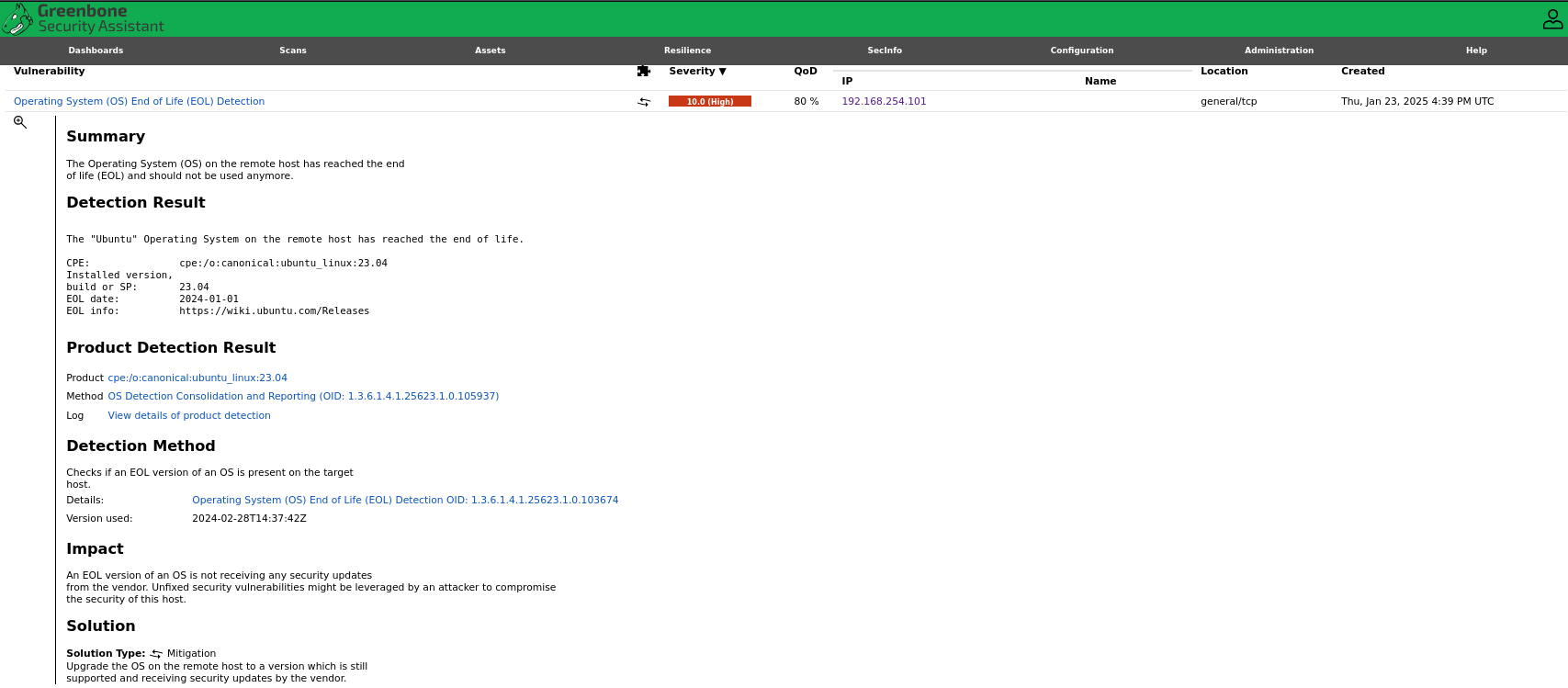Click the Solution Type label

[x=106, y=654]
